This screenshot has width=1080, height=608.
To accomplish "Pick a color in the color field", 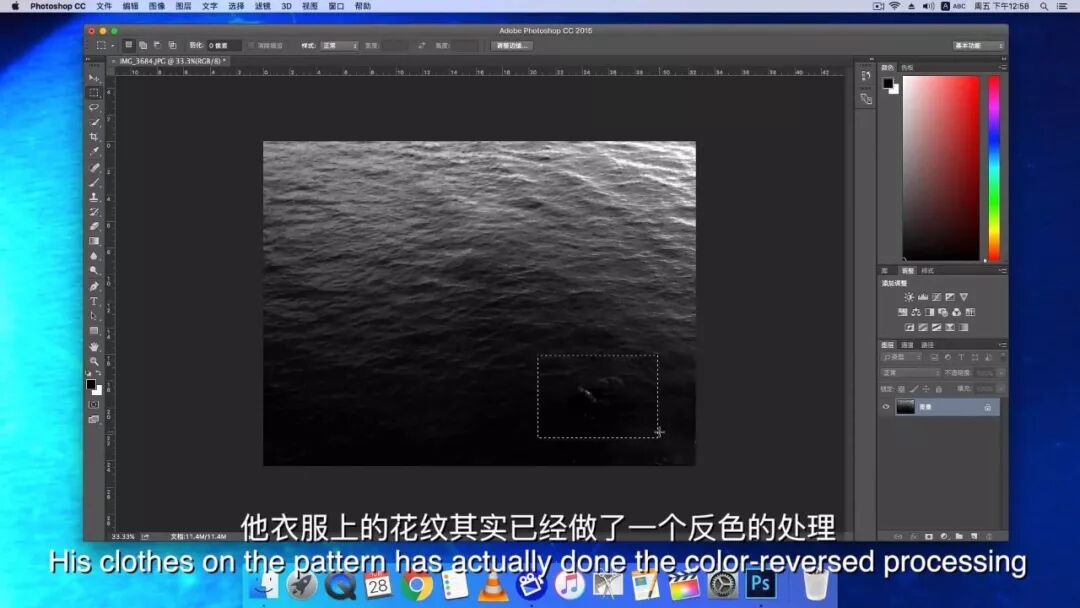I will pyautogui.click(x=941, y=168).
